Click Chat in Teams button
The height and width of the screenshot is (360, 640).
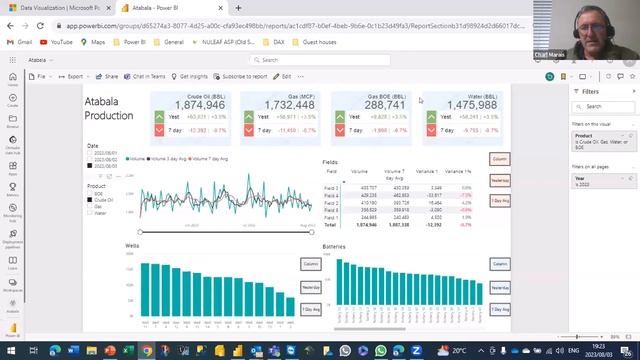144,76
